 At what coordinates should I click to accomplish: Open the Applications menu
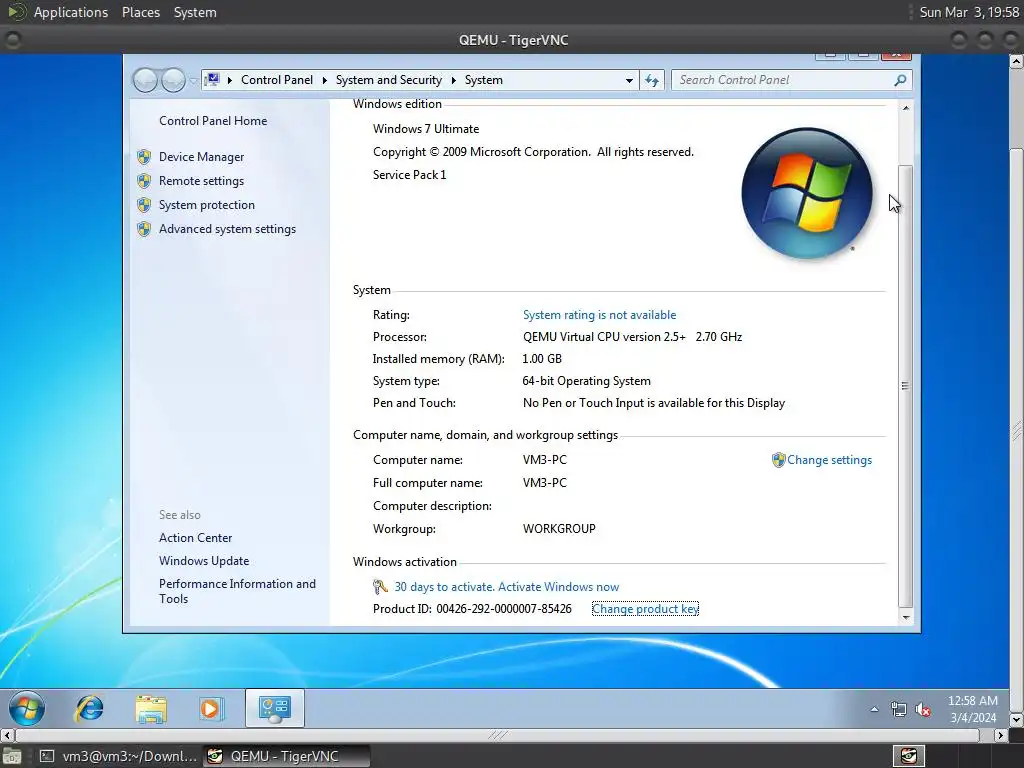(71, 12)
